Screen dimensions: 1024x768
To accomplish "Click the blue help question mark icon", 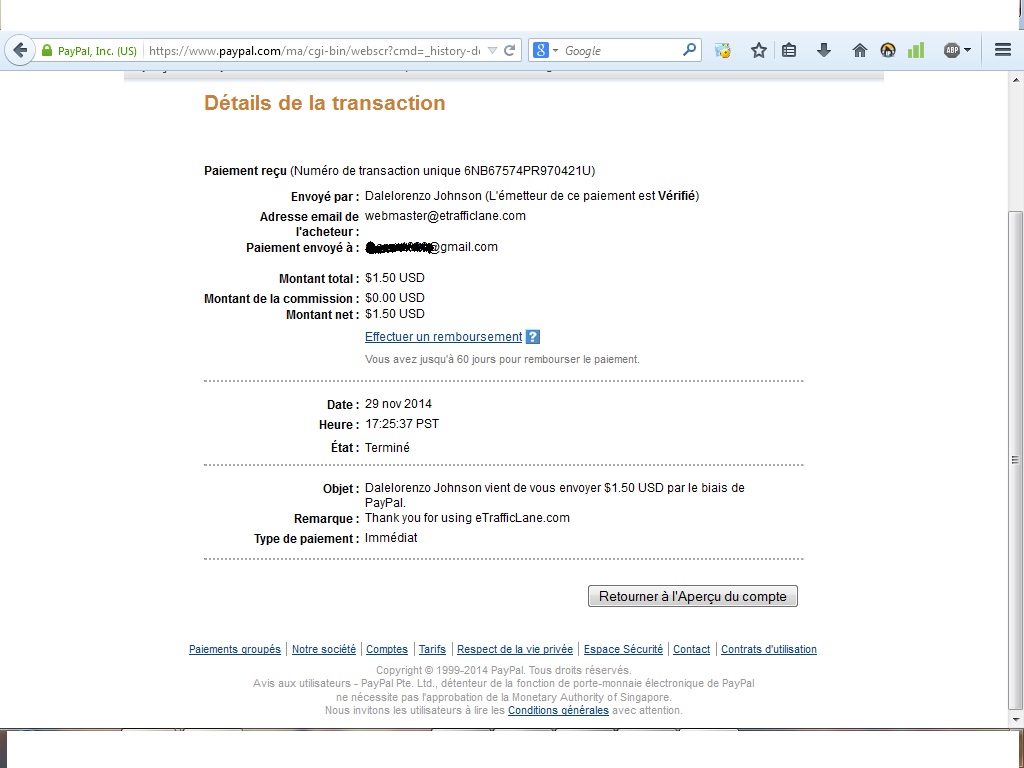I will click(532, 337).
